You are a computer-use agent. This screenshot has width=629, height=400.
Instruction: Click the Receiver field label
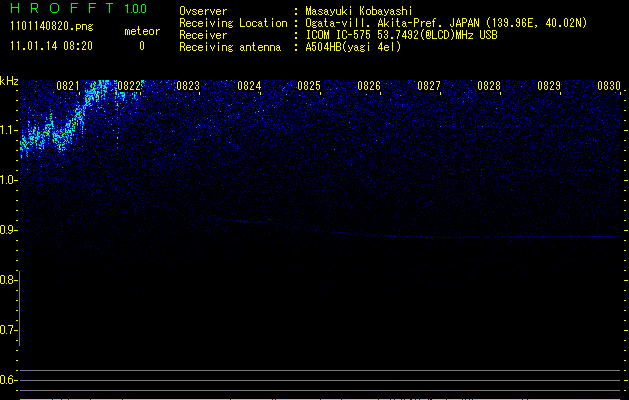pos(203,35)
